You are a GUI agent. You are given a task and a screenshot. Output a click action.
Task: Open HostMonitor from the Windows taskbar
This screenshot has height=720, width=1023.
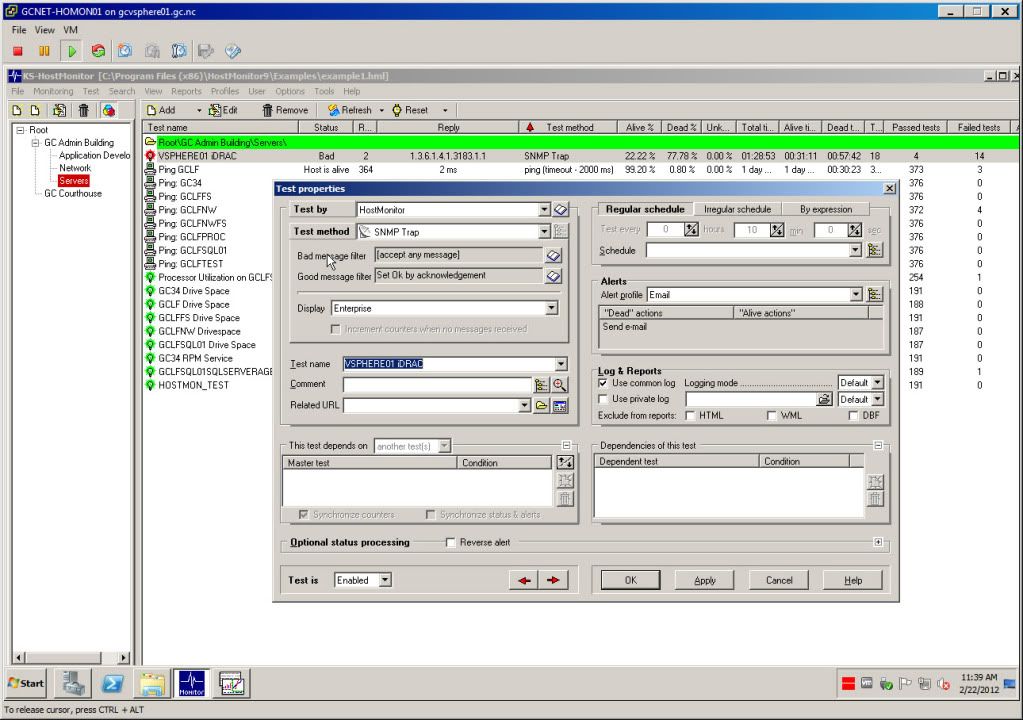point(192,683)
